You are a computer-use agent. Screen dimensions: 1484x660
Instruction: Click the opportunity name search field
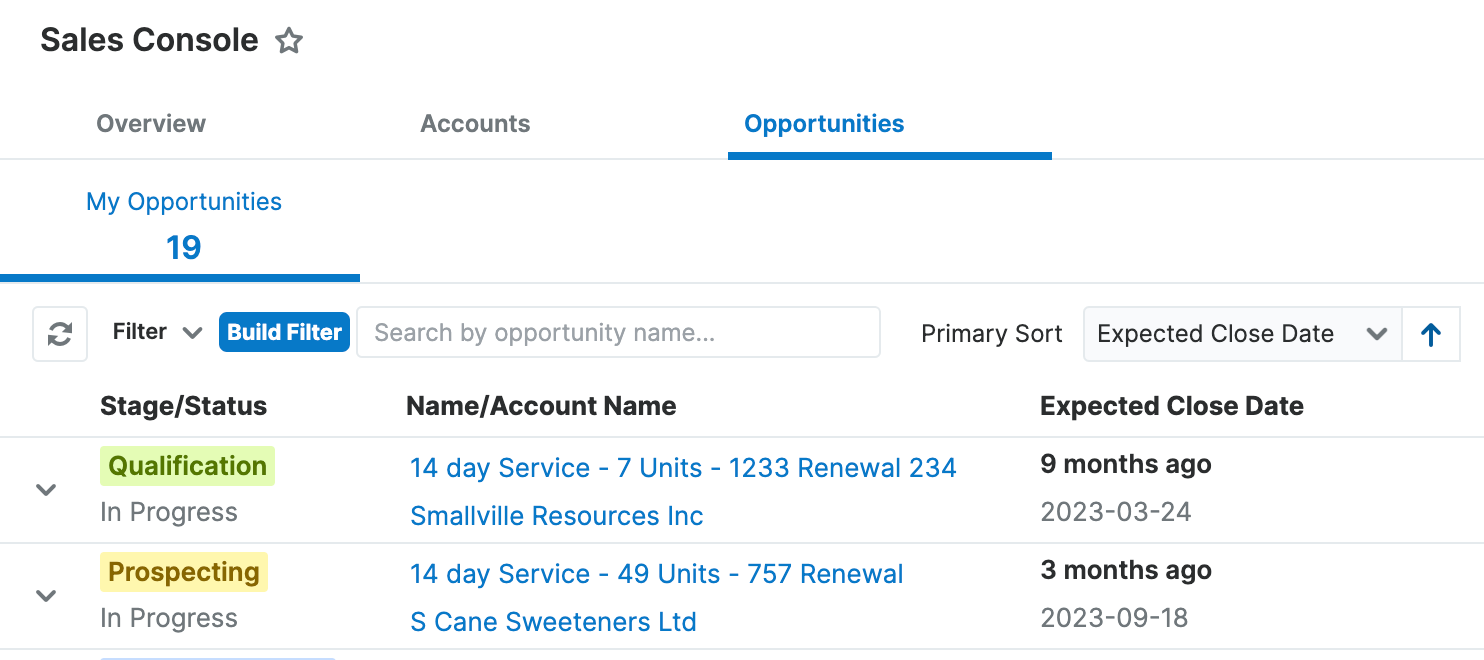pyautogui.click(x=618, y=333)
